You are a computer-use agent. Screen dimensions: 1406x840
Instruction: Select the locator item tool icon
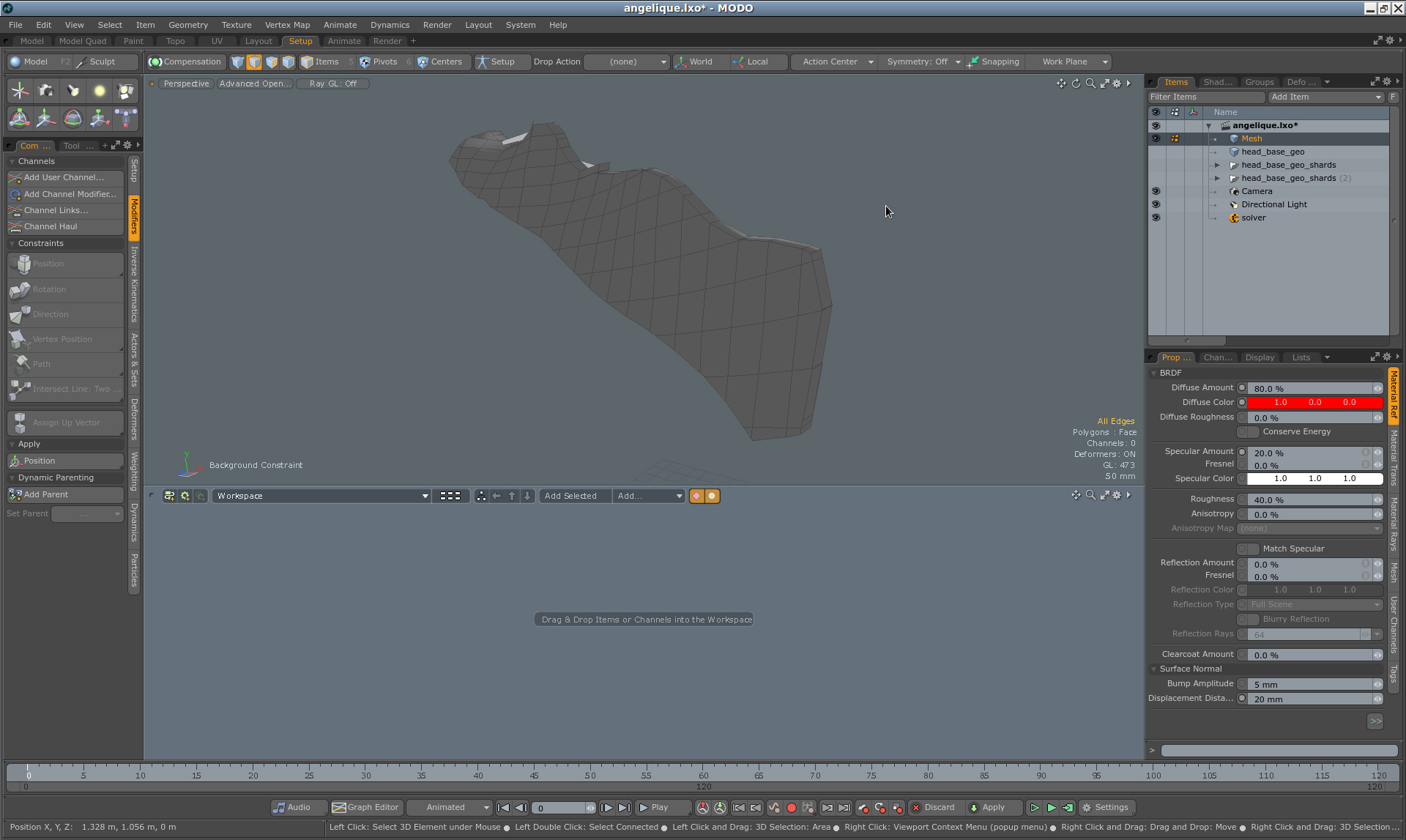click(x=20, y=91)
